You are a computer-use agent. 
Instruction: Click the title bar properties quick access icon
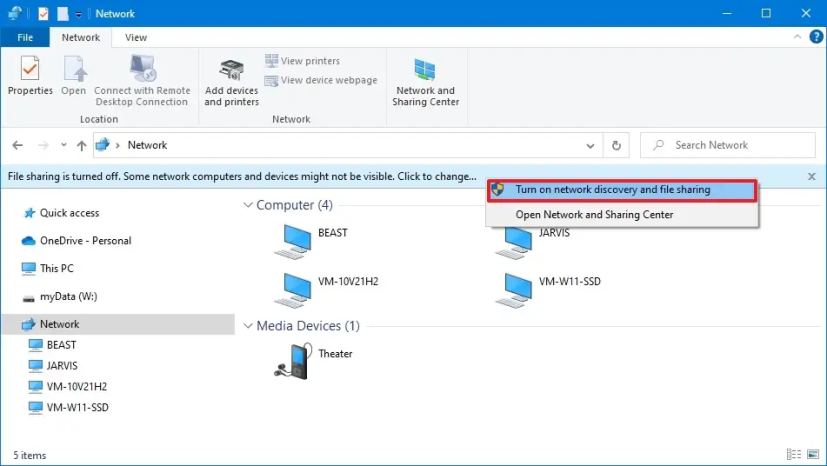coord(43,14)
